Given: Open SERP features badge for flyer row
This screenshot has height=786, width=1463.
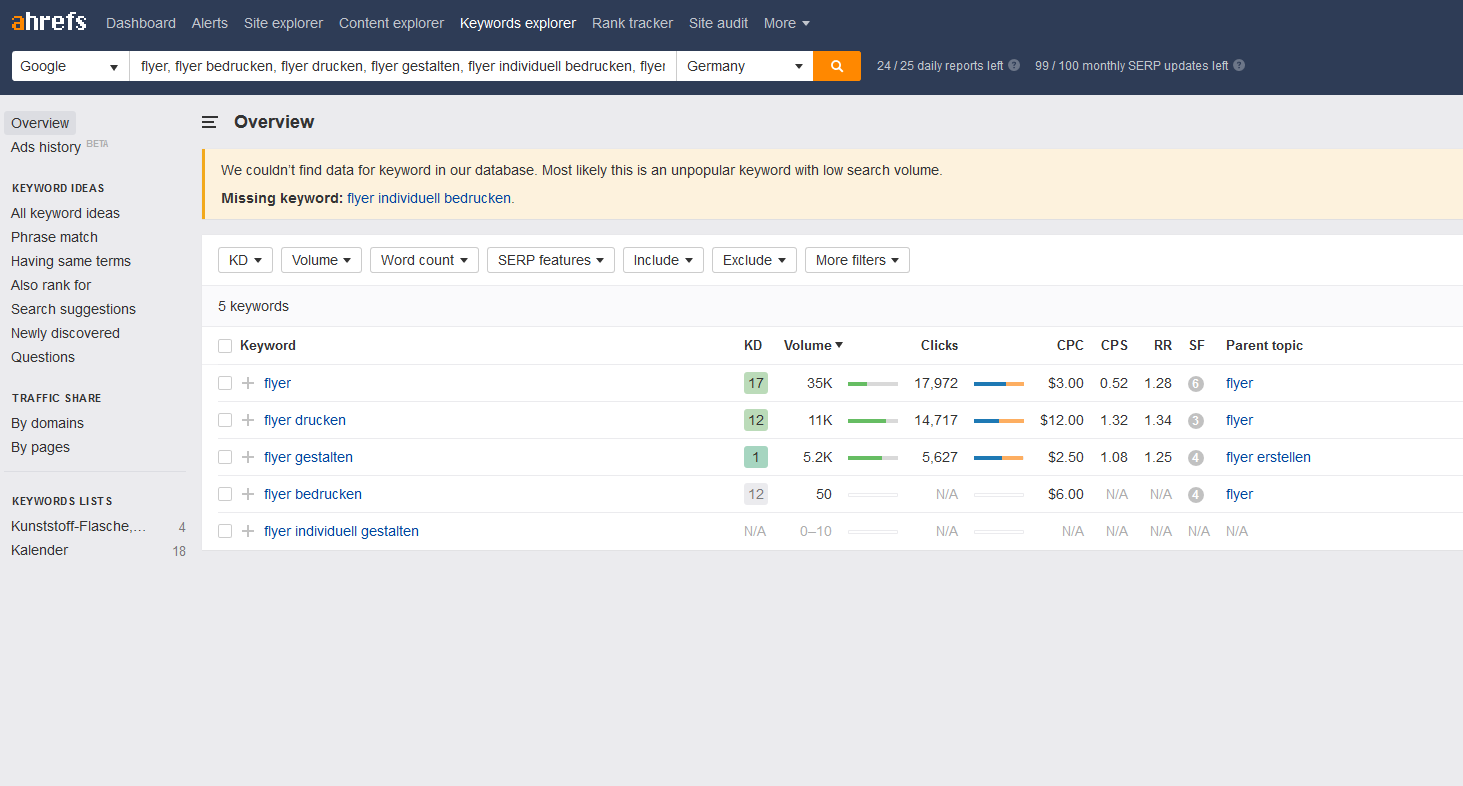Looking at the screenshot, I should (x=1195, y=383).
